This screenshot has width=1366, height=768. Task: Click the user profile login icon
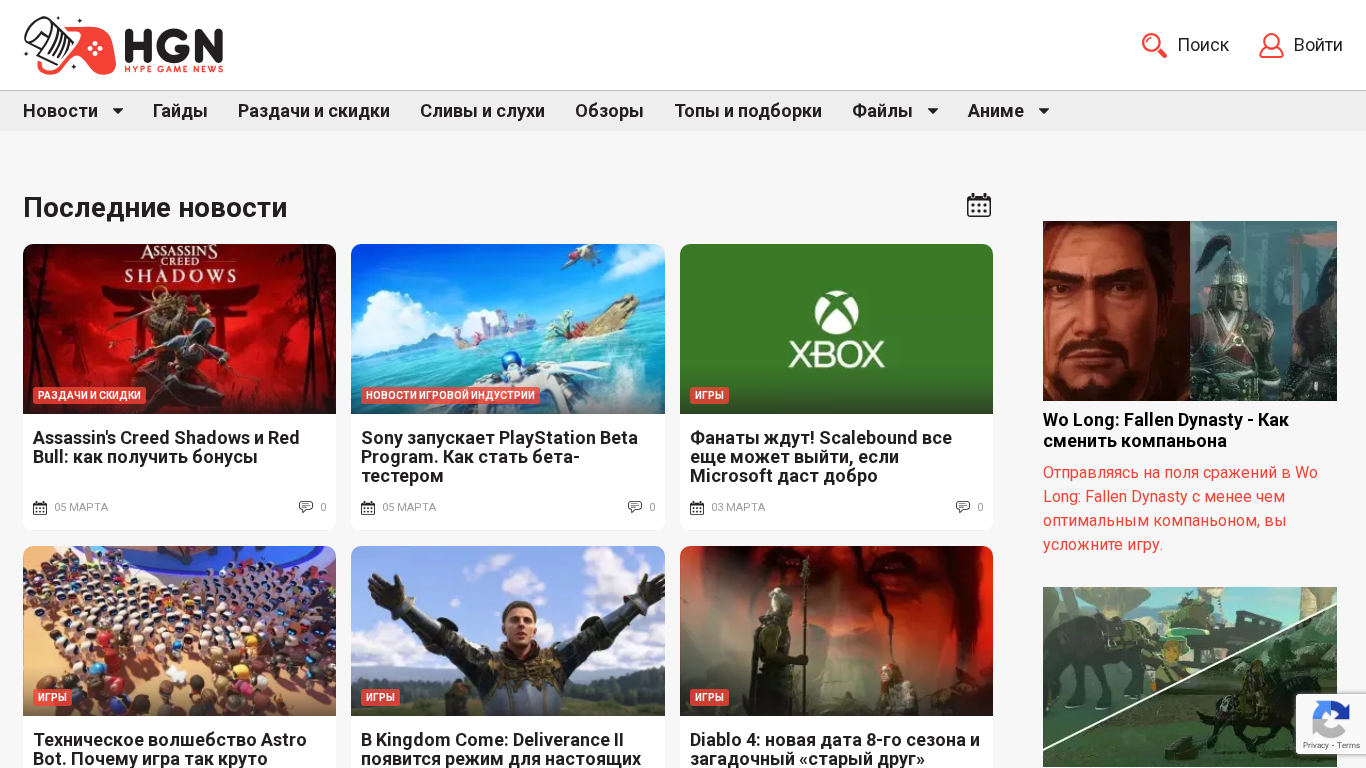click(1271, 45)
